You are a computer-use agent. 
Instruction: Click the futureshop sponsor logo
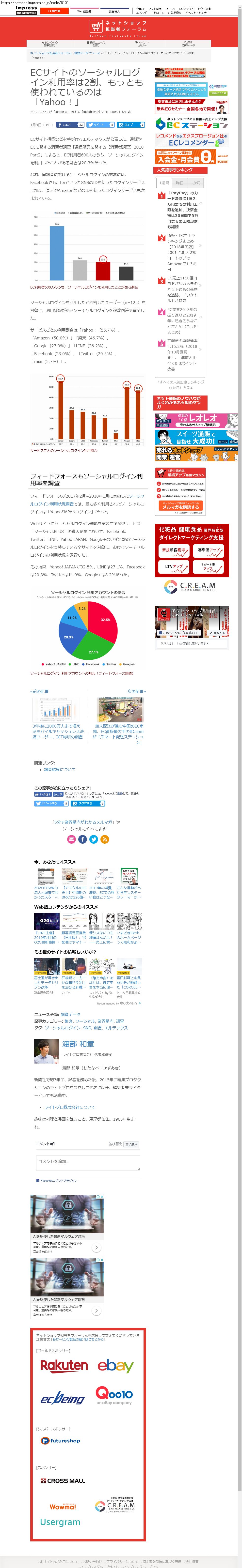[60, 1441]
